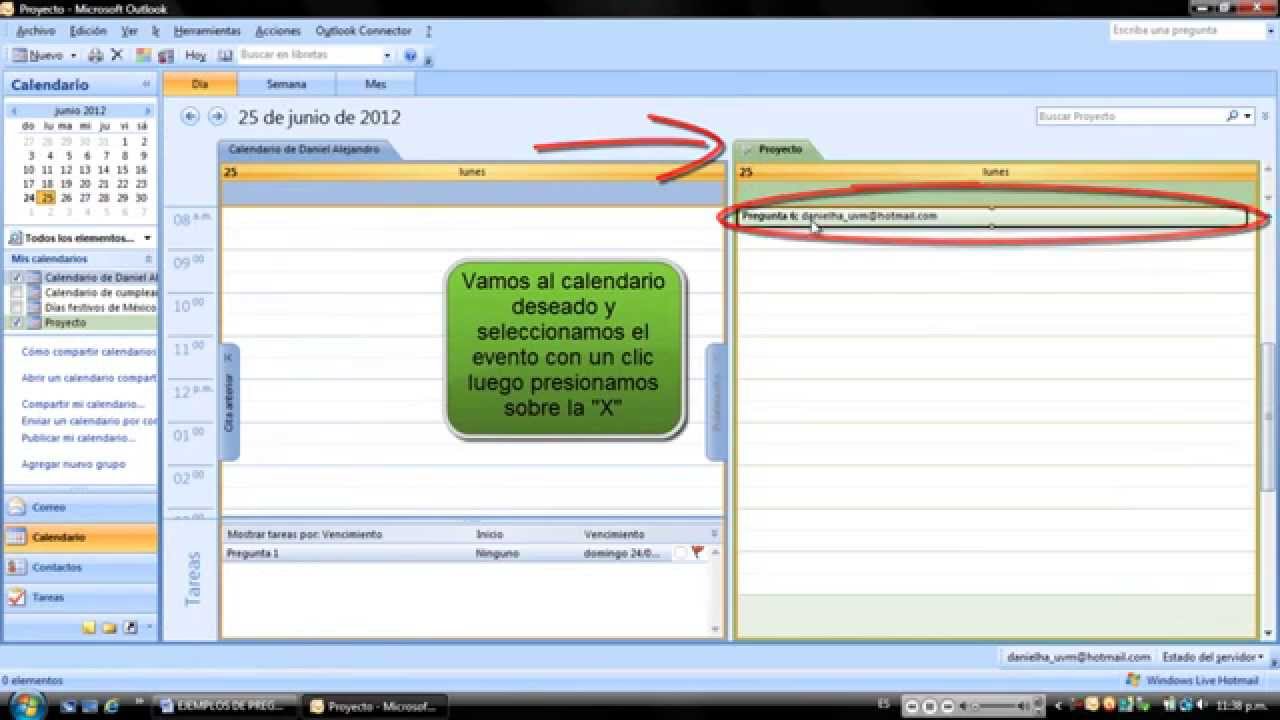This screenshot has height=720, width=1280.
Task: Select the Pregunta 1 task row
Action: pyautogui.click(x=464, y=553)
